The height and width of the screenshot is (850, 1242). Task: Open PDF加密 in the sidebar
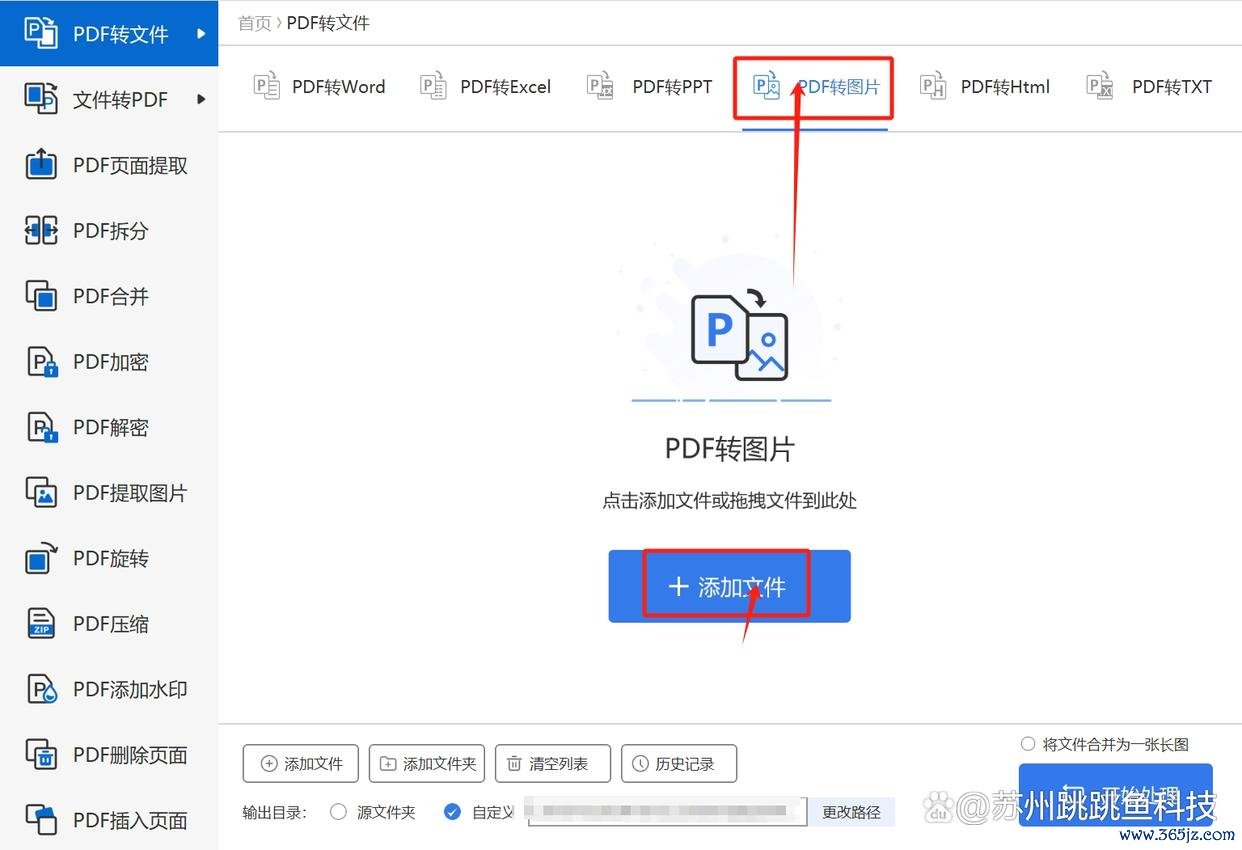109,362
